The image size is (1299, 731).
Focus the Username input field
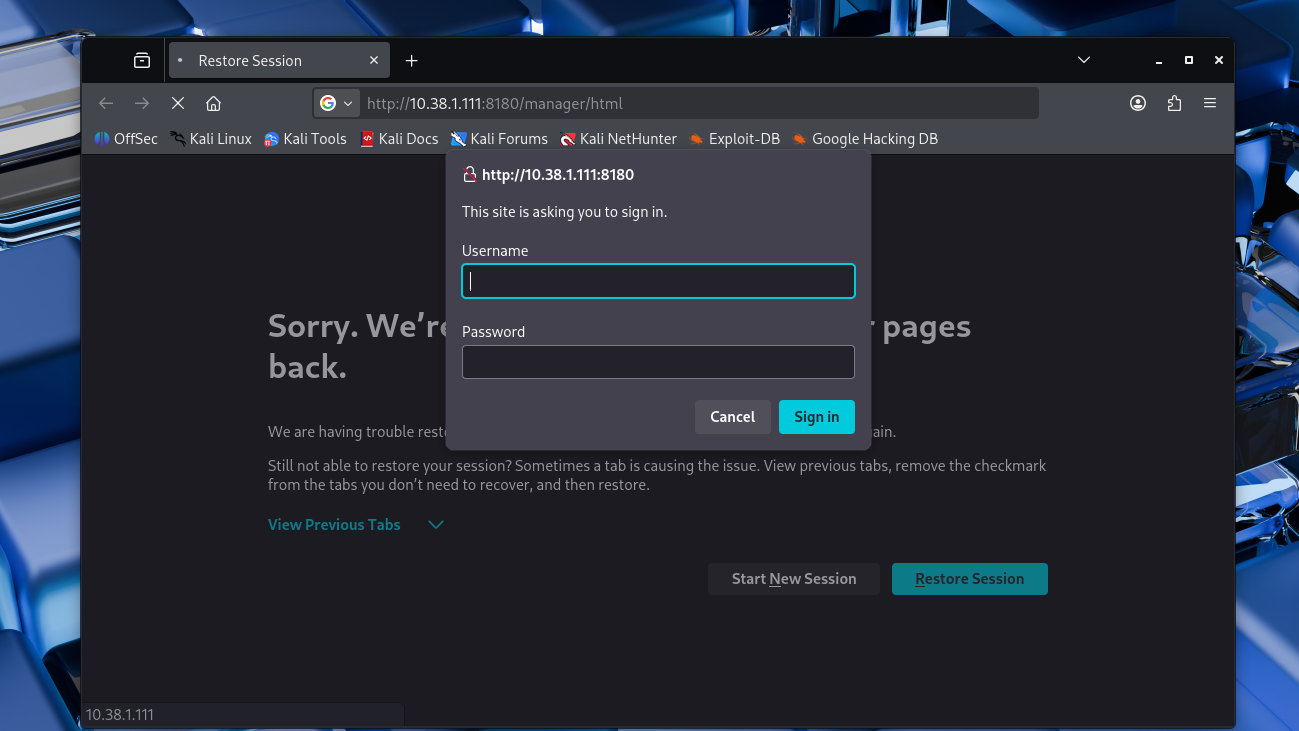658,282
